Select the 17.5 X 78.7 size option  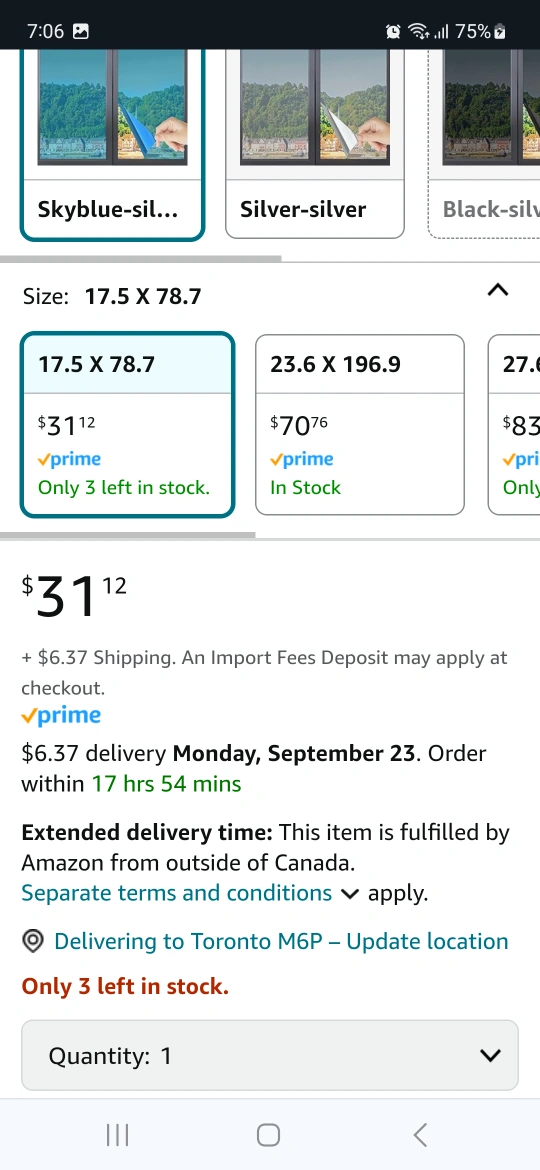(x=128, y=425)
